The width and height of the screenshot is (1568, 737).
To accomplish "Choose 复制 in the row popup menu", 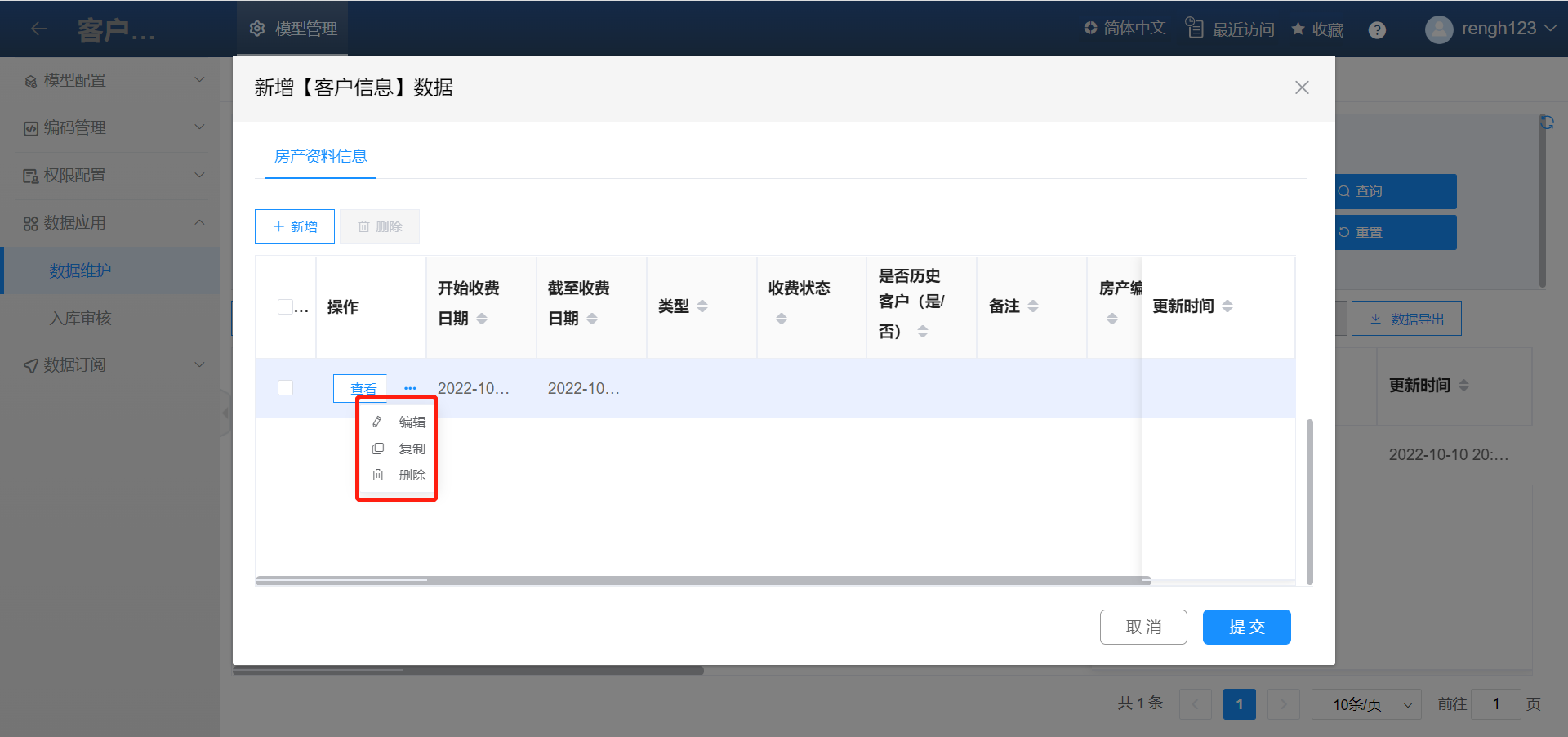I will click(x=400, y=449).
